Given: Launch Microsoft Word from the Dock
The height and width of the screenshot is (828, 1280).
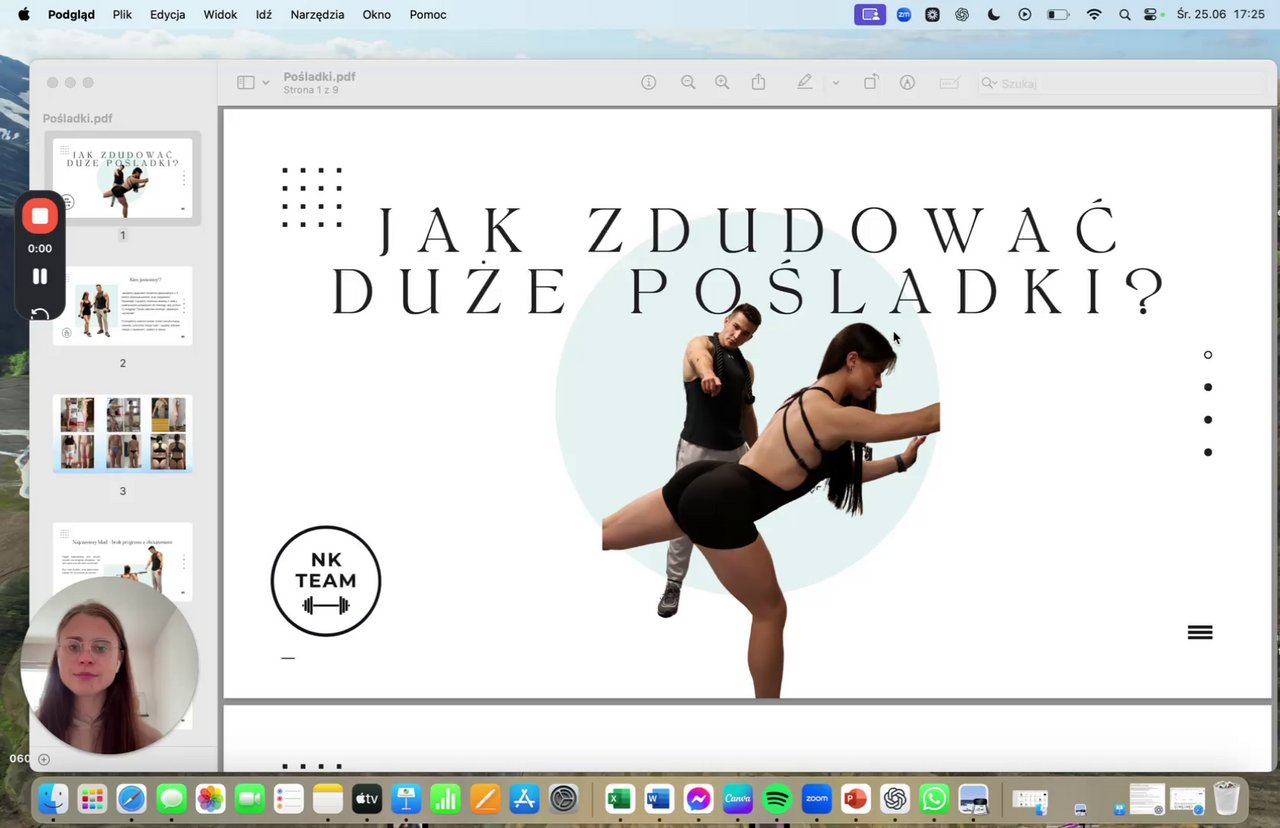Looking at the screenshot, I should coord(658,798).
